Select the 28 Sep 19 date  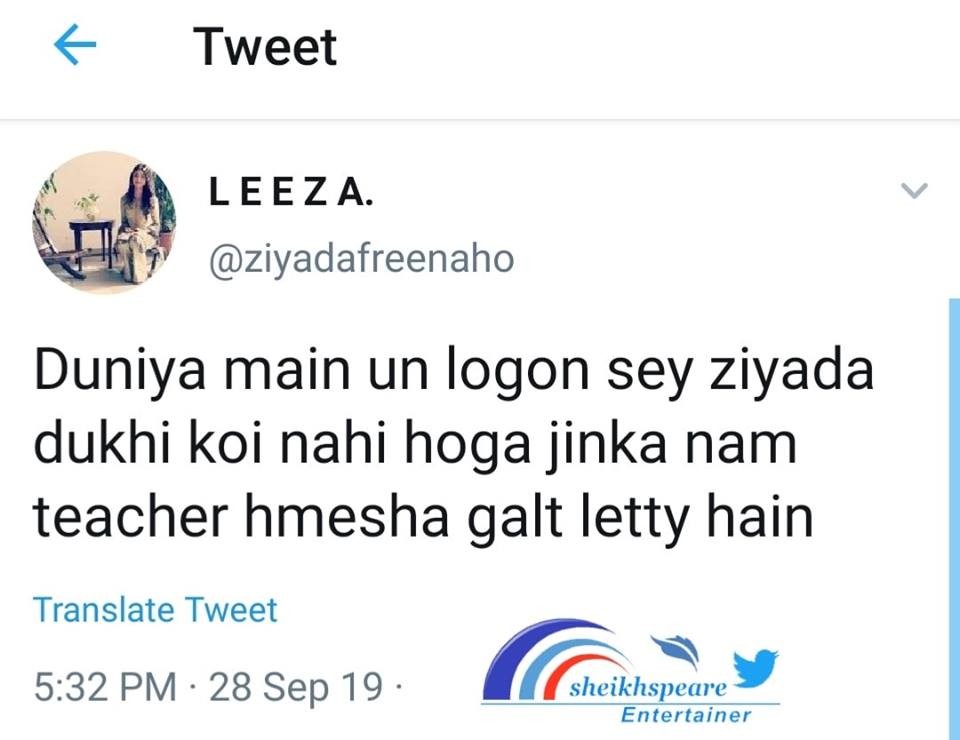coord(296,686)
